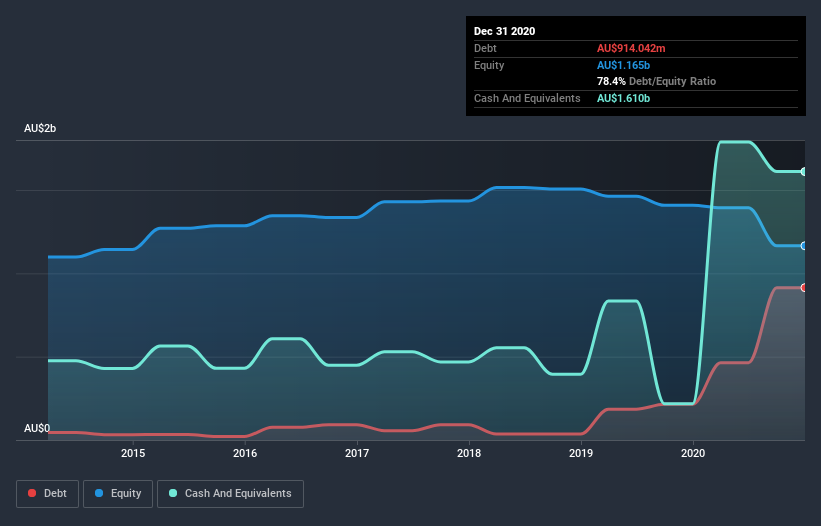The height and width of the screenshot is (526, 821).
Task: Select the teal Cash endpoint marker
Action: click(804, 171)
